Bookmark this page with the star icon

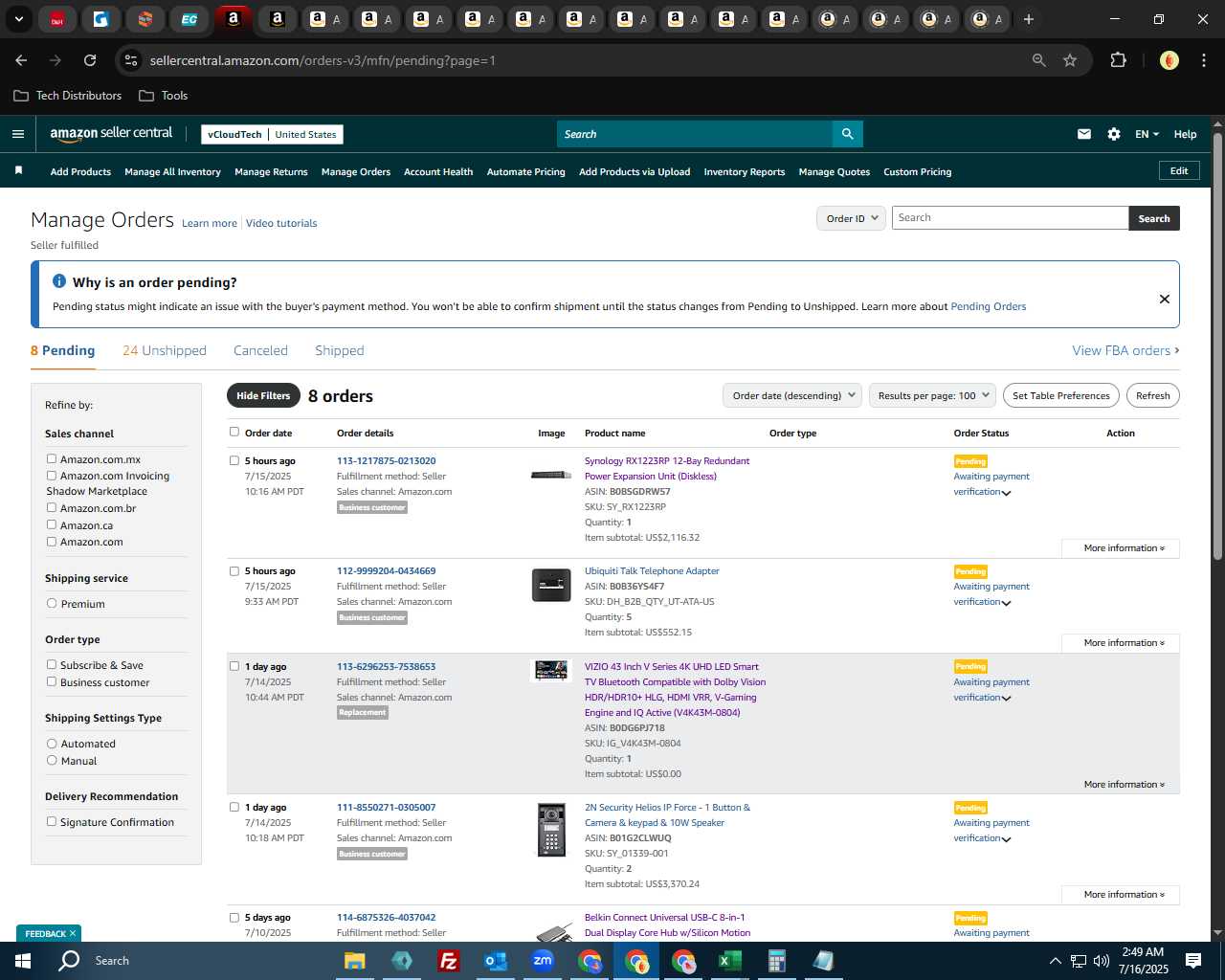point(1070,60)
